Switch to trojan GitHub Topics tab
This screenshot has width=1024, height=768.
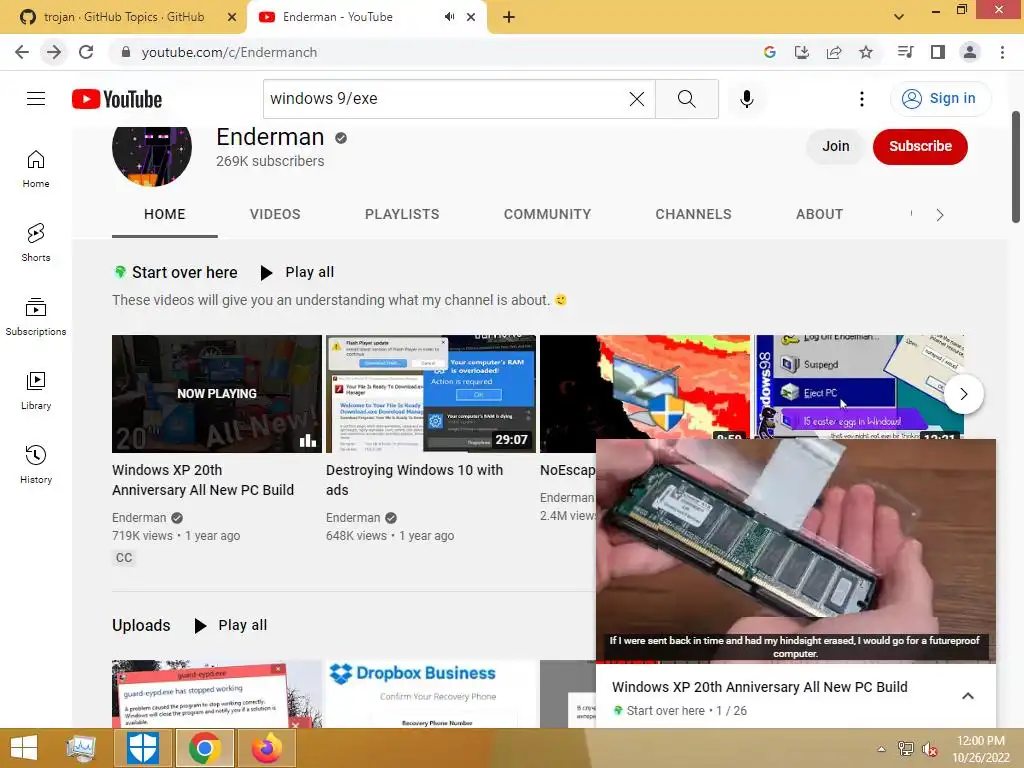click(123, 17)
